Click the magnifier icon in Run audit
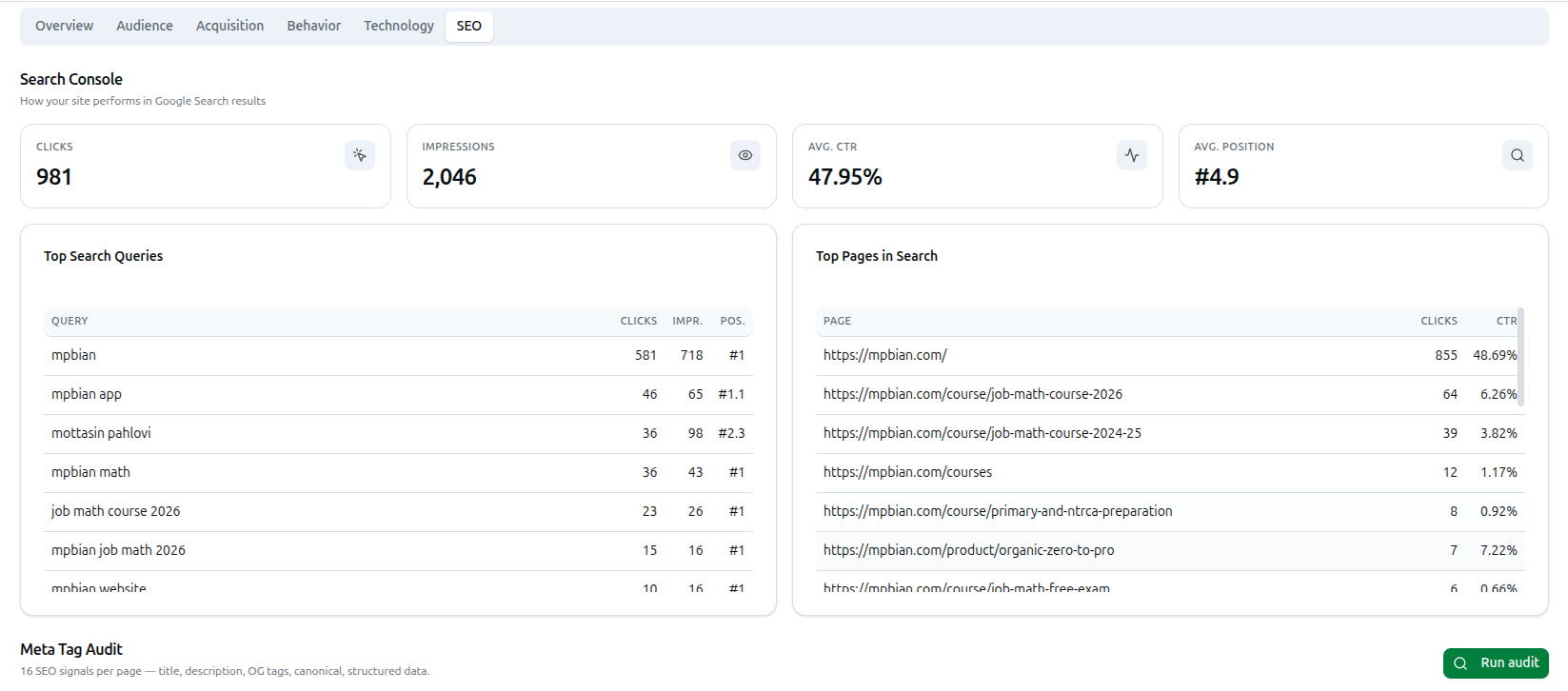 [x=1460, y=663]
